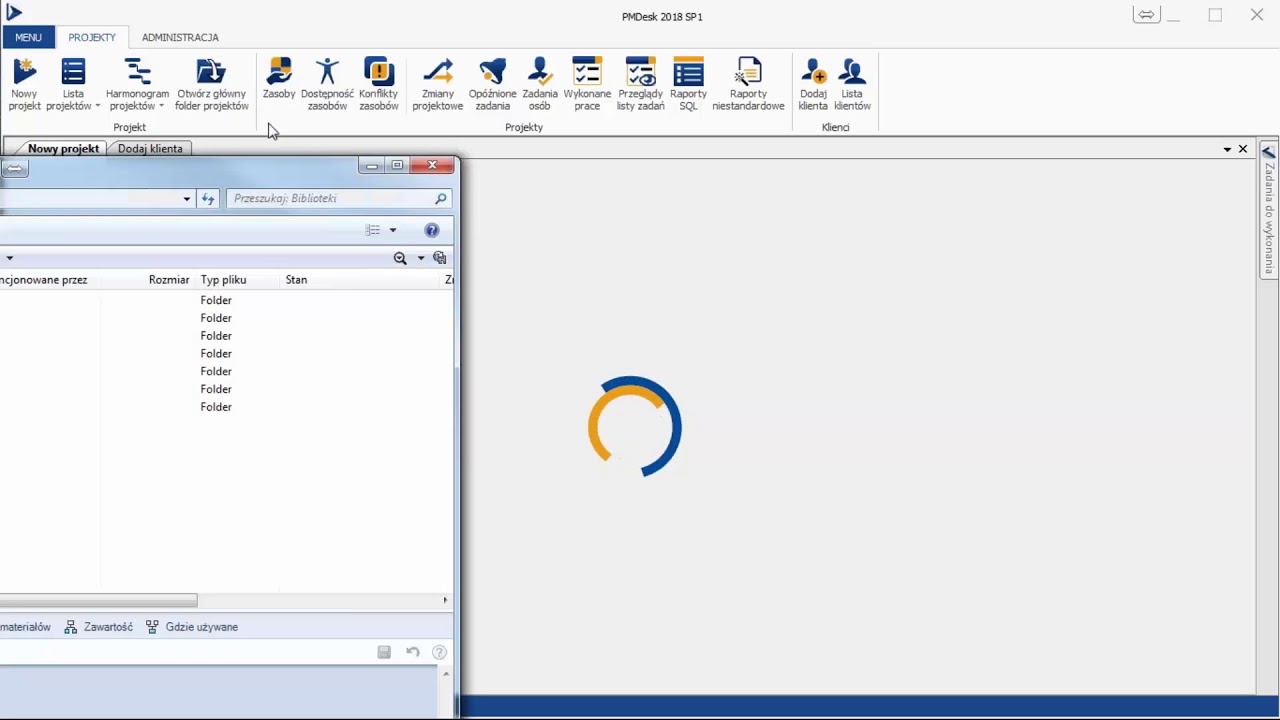The image size is (1280, 720).
Task: Switch to the Dodaj klienta document tab
Action: pyautogui.click(x=150, y=148)
